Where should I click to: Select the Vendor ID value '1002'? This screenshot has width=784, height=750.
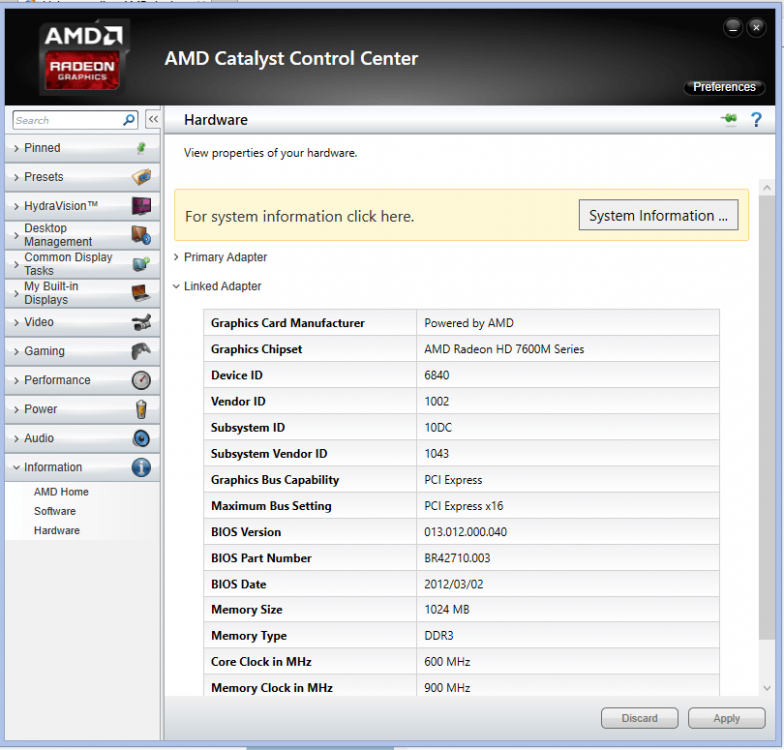(x=436, y=401)
